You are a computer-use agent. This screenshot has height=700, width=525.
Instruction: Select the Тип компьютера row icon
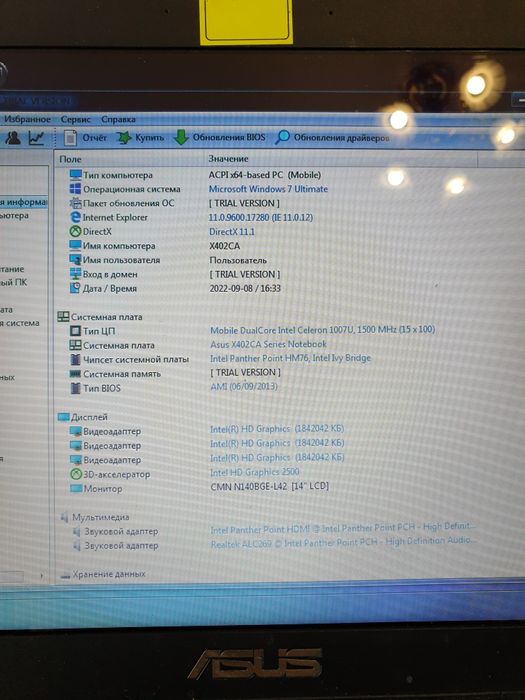75,175
